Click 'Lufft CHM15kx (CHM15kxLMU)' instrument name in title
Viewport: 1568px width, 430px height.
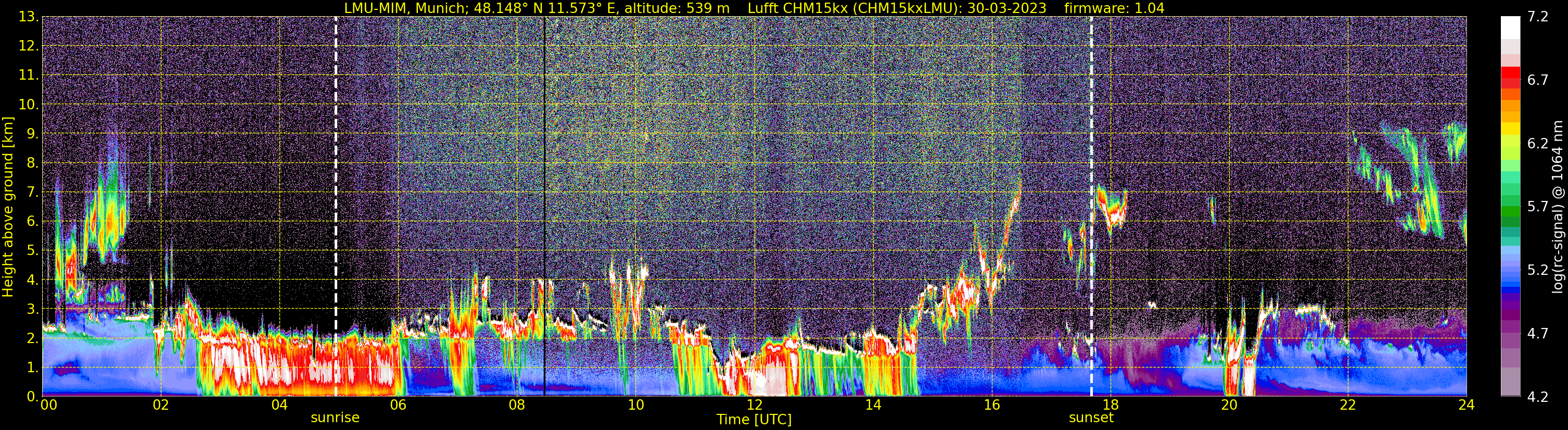[854, 8]
